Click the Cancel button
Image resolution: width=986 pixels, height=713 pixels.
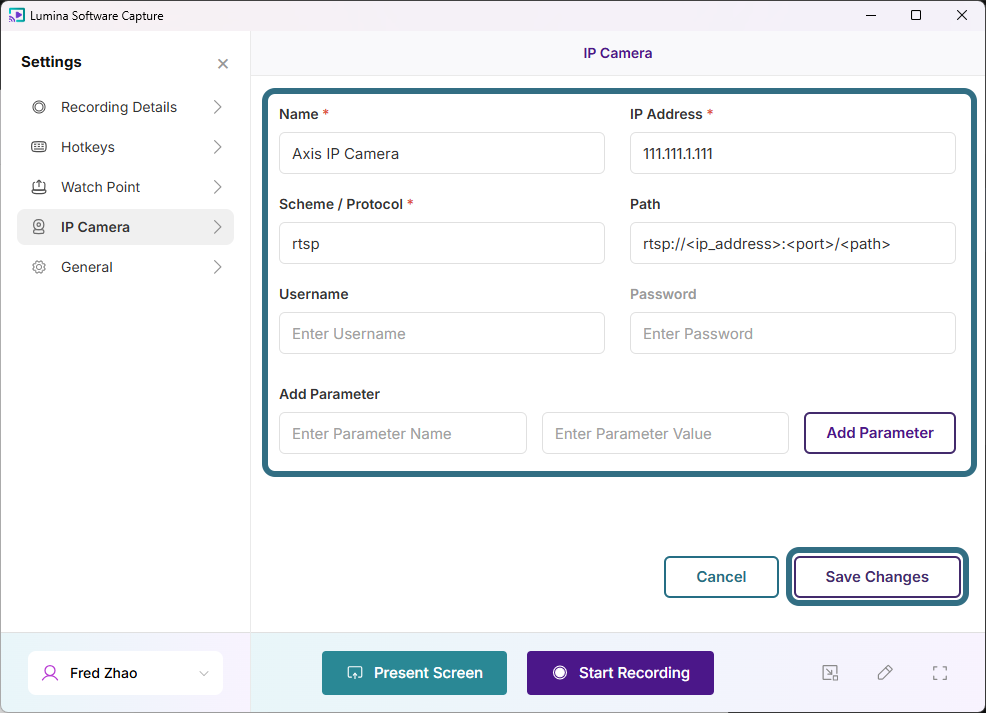[x=721, y=577]
